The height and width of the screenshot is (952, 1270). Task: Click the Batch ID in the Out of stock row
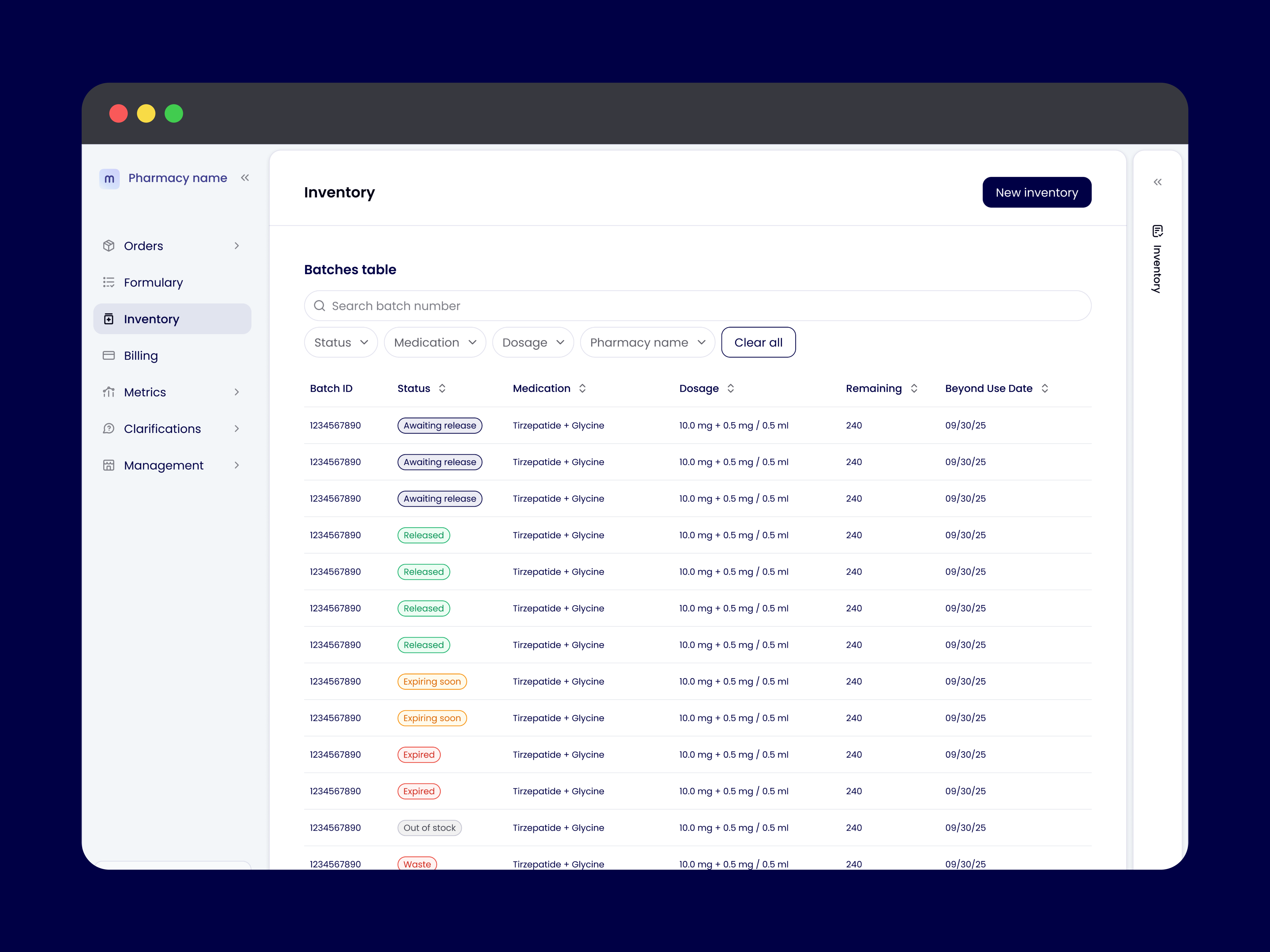tap(335, 828)
